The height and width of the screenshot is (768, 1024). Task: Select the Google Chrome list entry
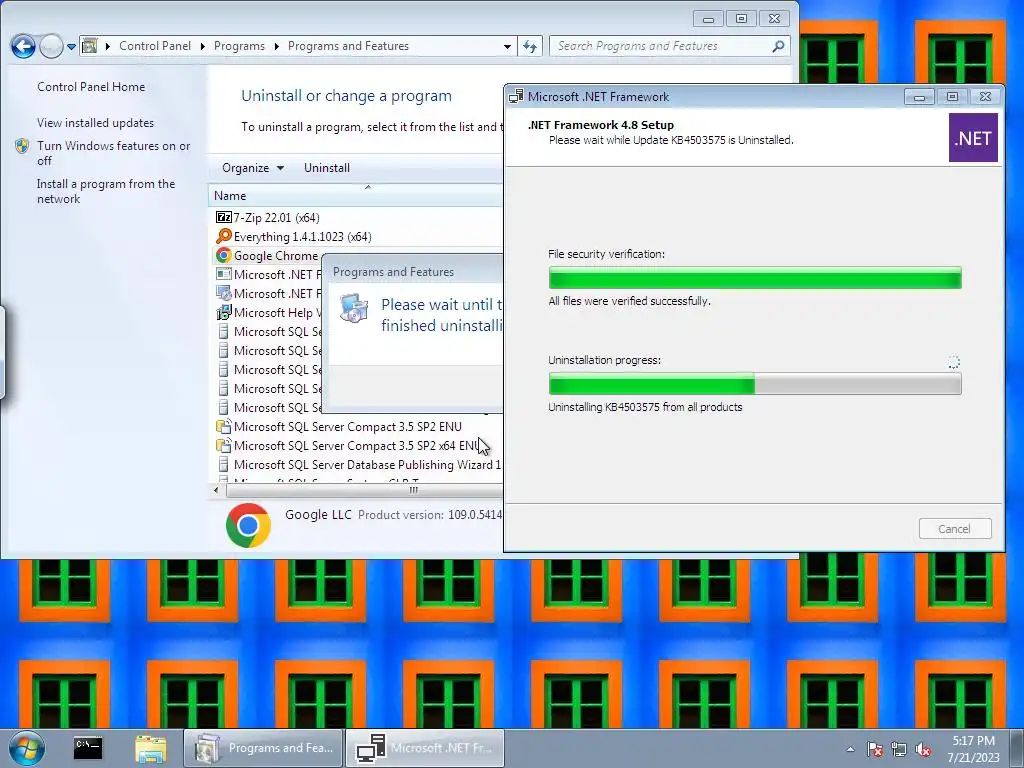[x=276, y=255]
